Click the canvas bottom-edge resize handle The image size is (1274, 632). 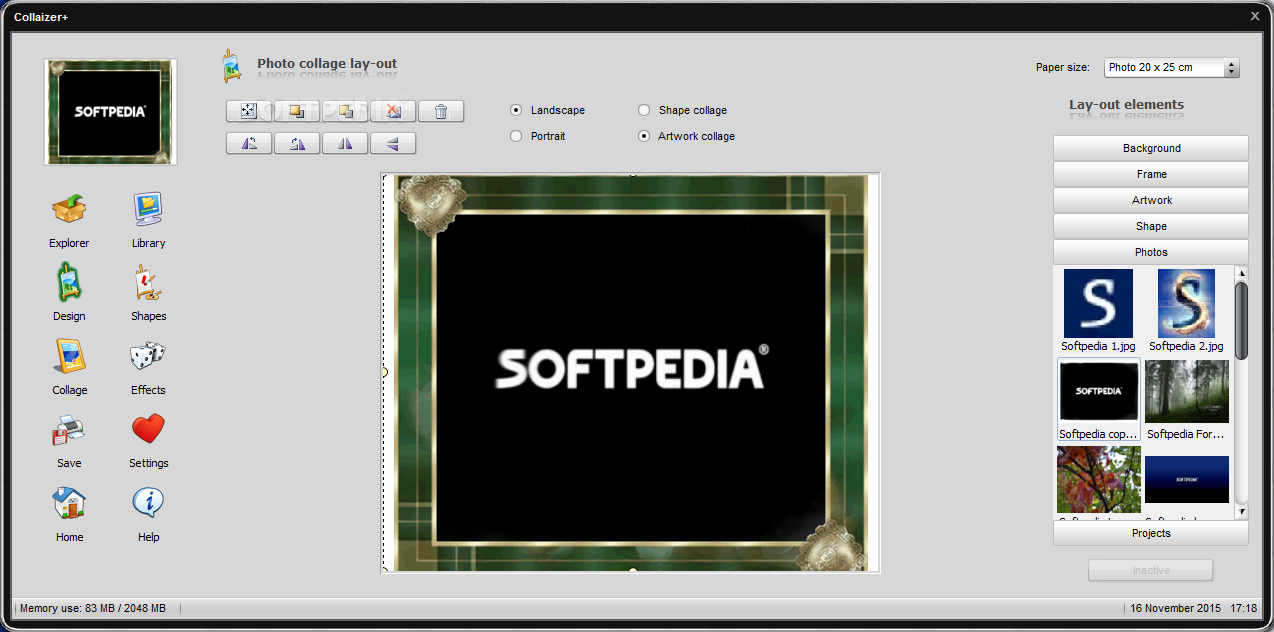pos(632,571)
